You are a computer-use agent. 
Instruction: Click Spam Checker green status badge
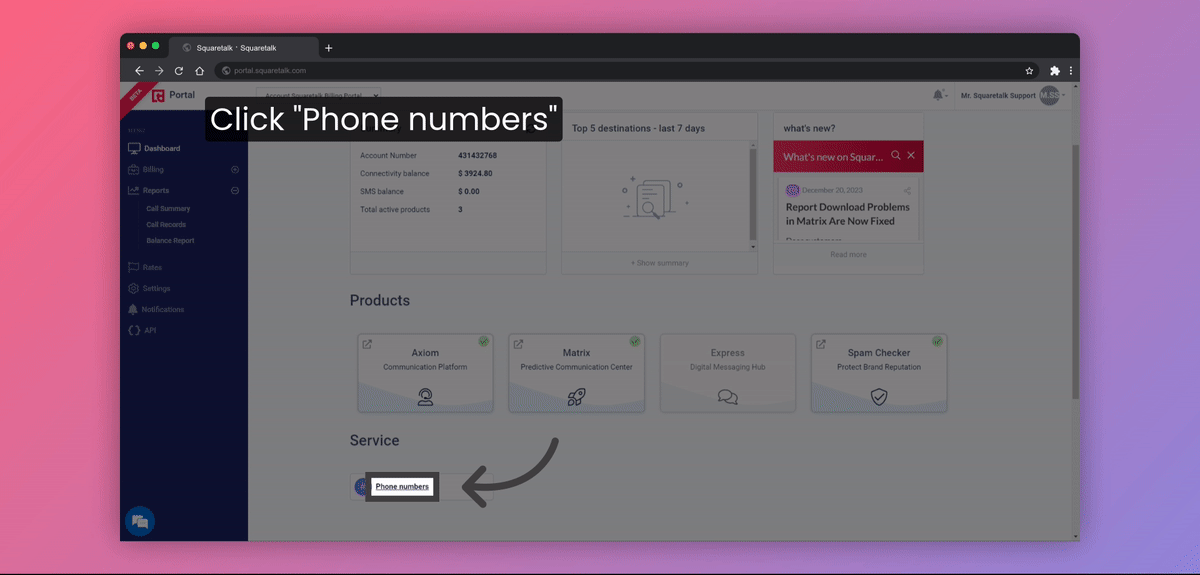[x=938, y=341]
